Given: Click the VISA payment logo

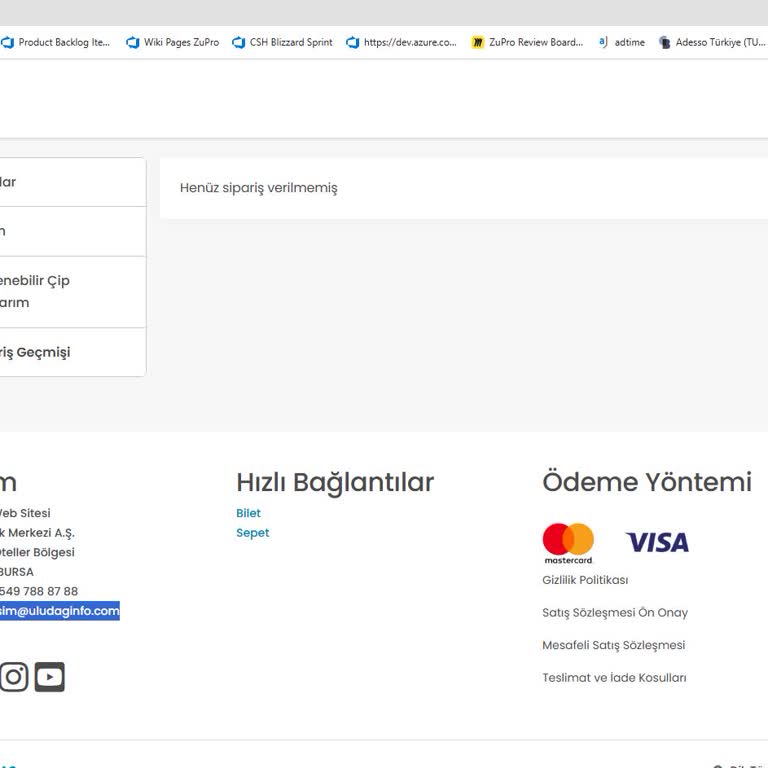Looking at the screenshot, I should tap(657, 543).
